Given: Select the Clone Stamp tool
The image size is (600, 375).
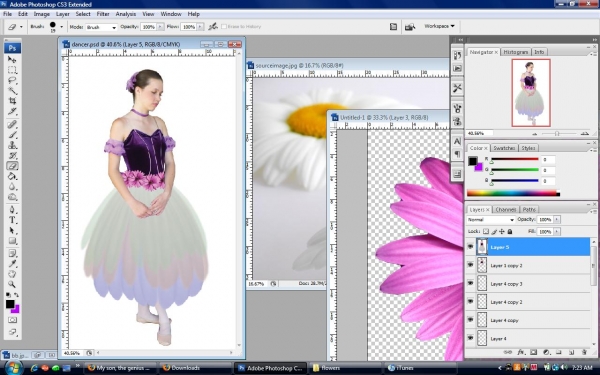Looking at the screenshot, I should 12,145.
